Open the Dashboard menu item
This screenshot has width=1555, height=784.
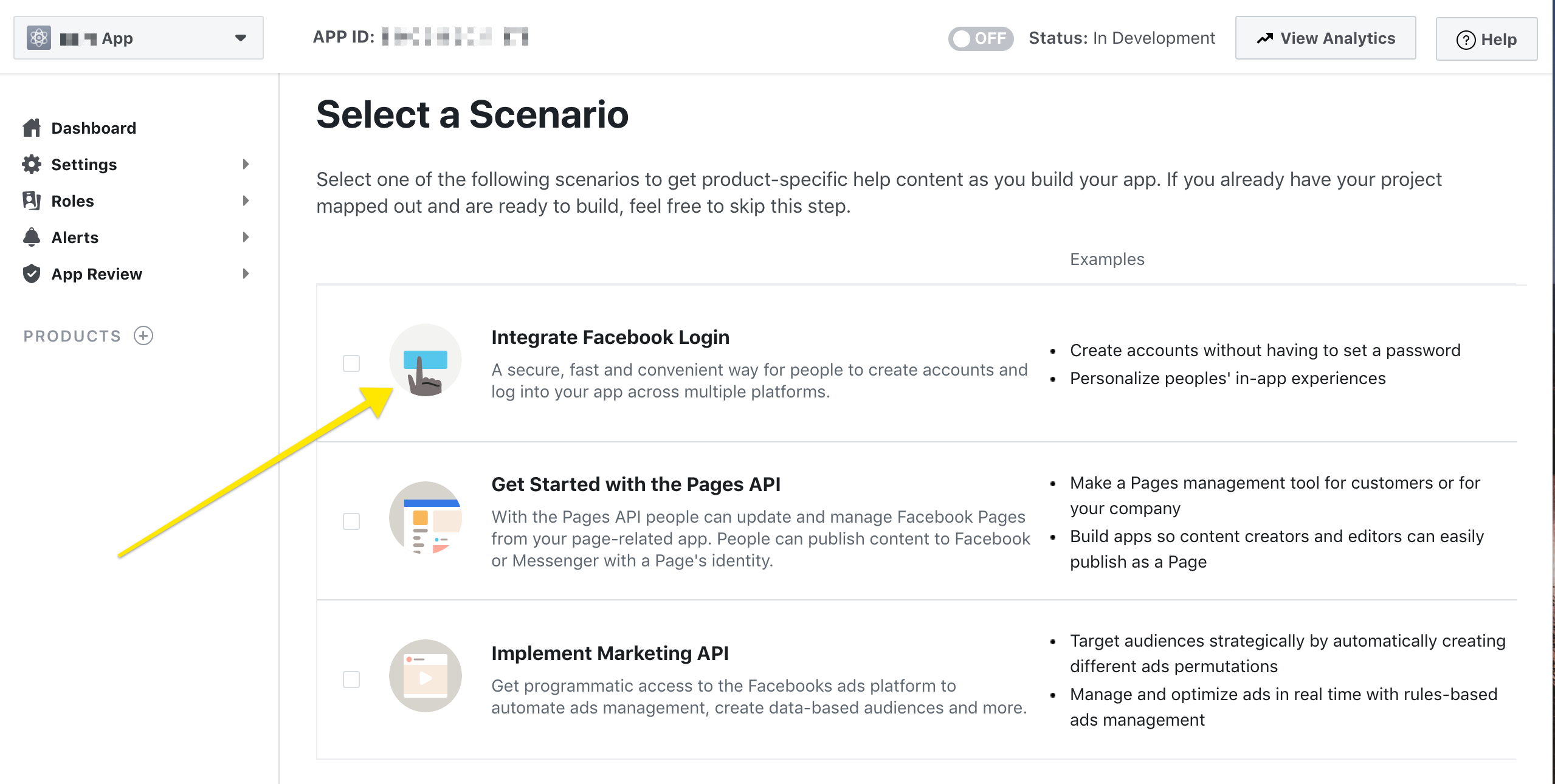(93, 128)
